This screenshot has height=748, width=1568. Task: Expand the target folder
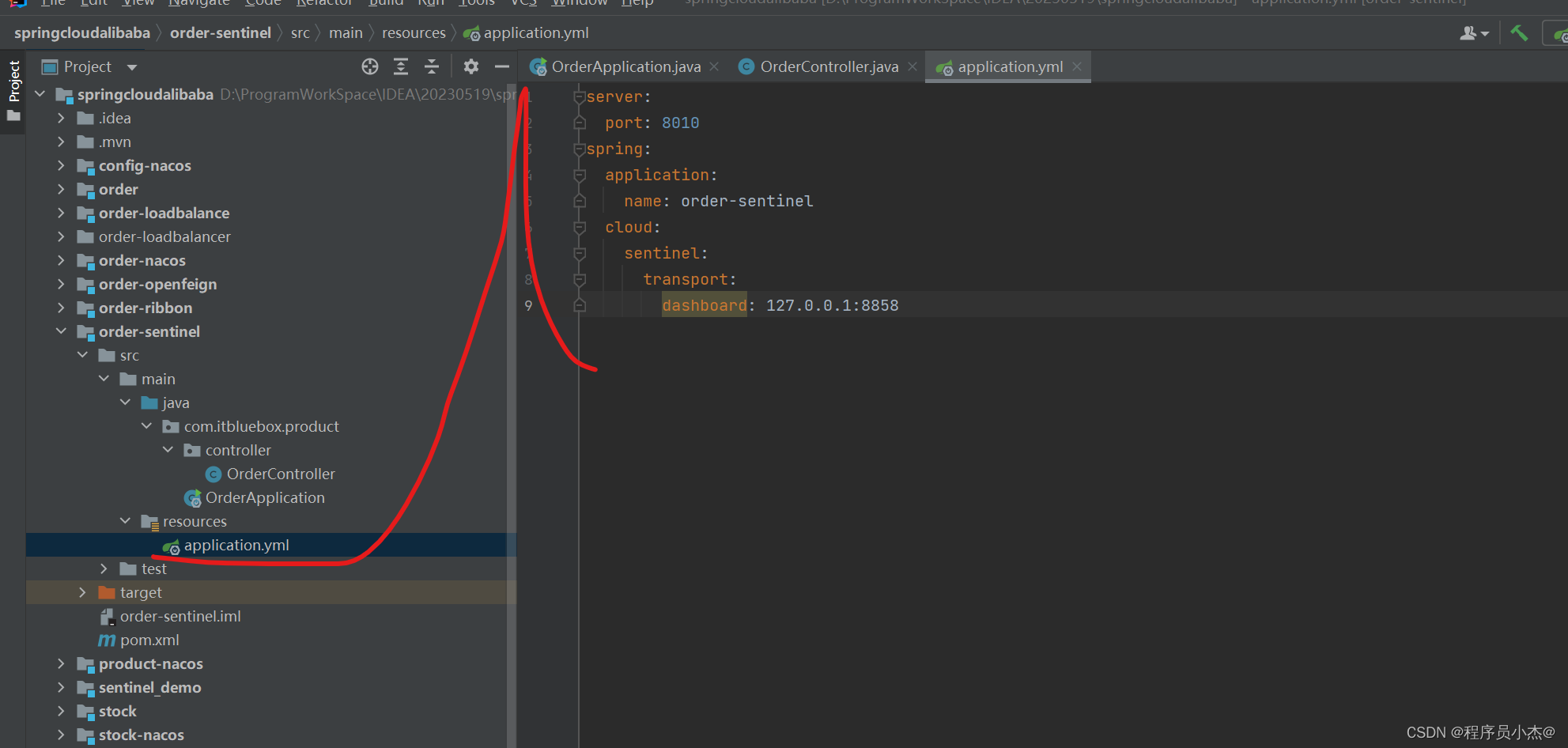(x=82, y=592)
